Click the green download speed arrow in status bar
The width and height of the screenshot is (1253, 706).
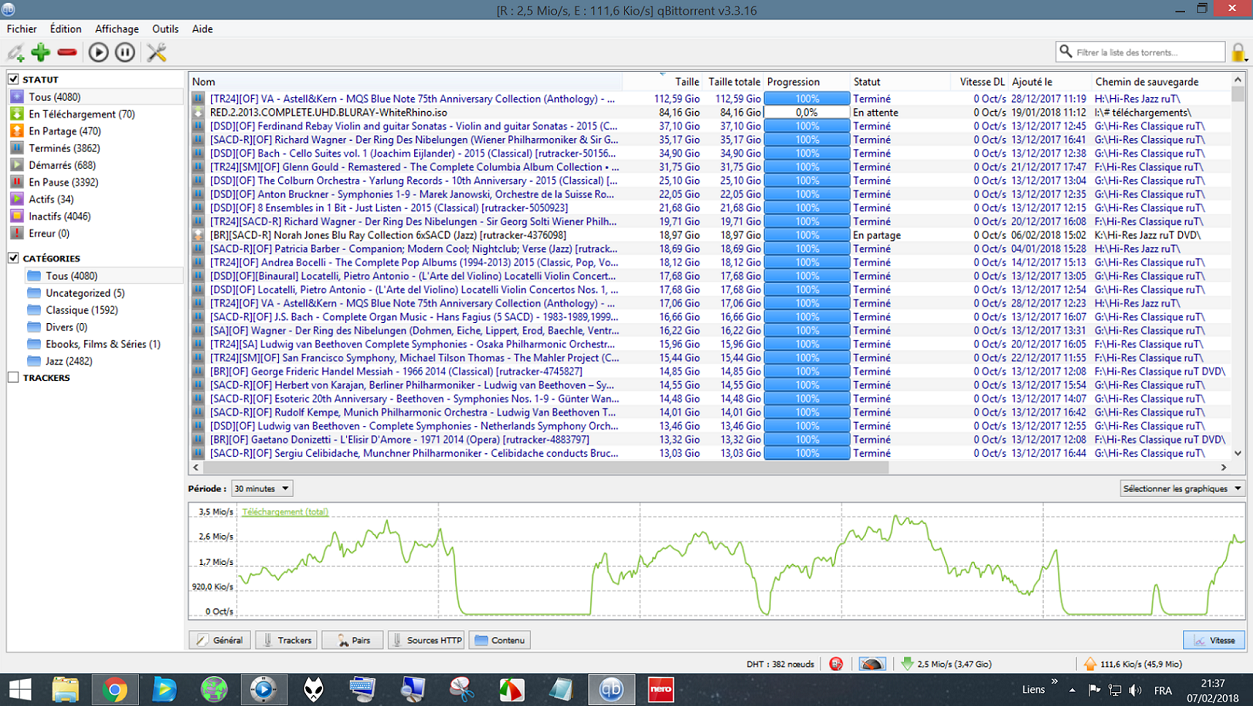[907, 663]
